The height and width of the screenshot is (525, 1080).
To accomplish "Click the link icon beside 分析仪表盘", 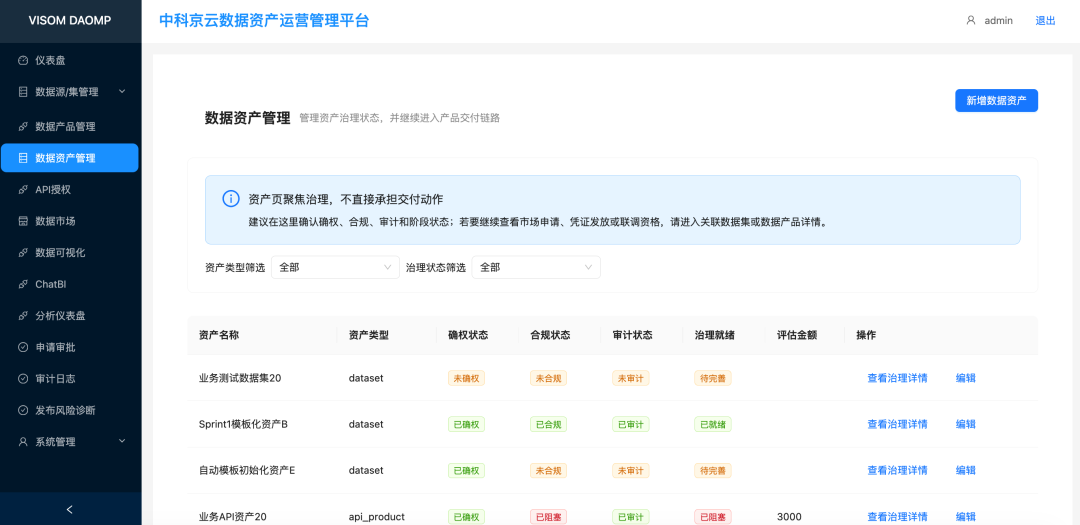I will (x=23, y=316).
